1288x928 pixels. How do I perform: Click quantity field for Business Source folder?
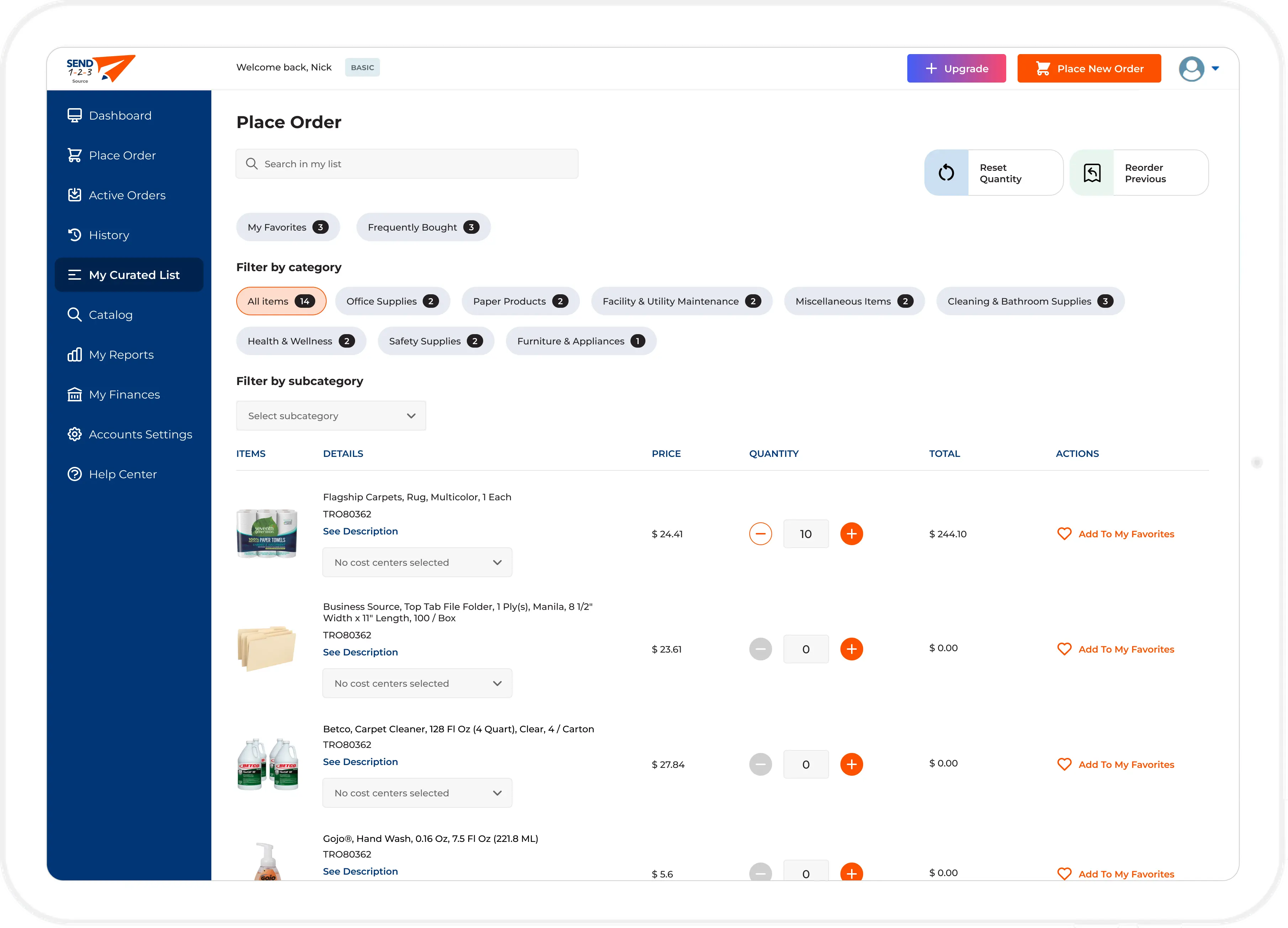click(x=806, y=649)
